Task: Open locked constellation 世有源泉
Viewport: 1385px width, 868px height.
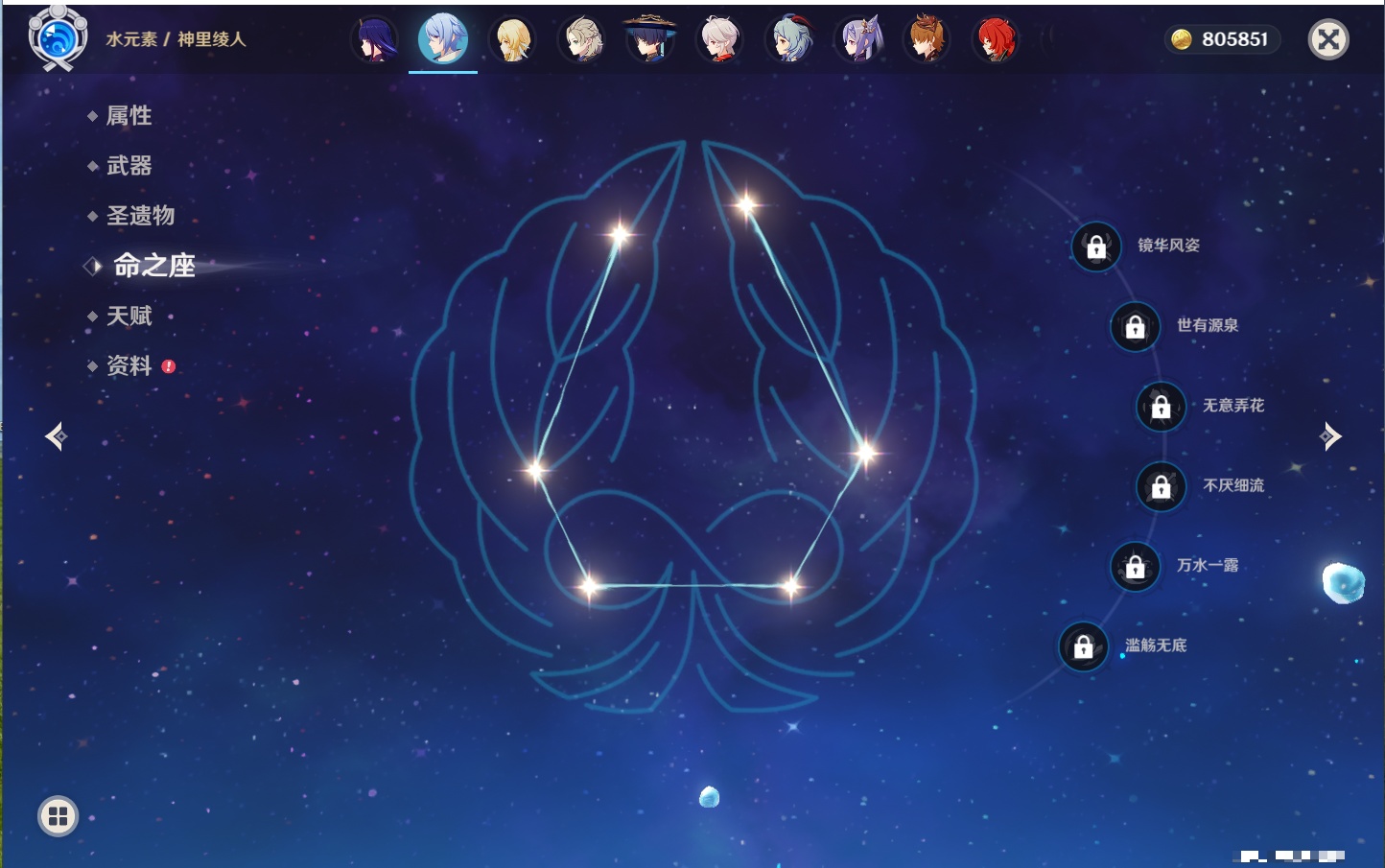Action: (1136, 326)
